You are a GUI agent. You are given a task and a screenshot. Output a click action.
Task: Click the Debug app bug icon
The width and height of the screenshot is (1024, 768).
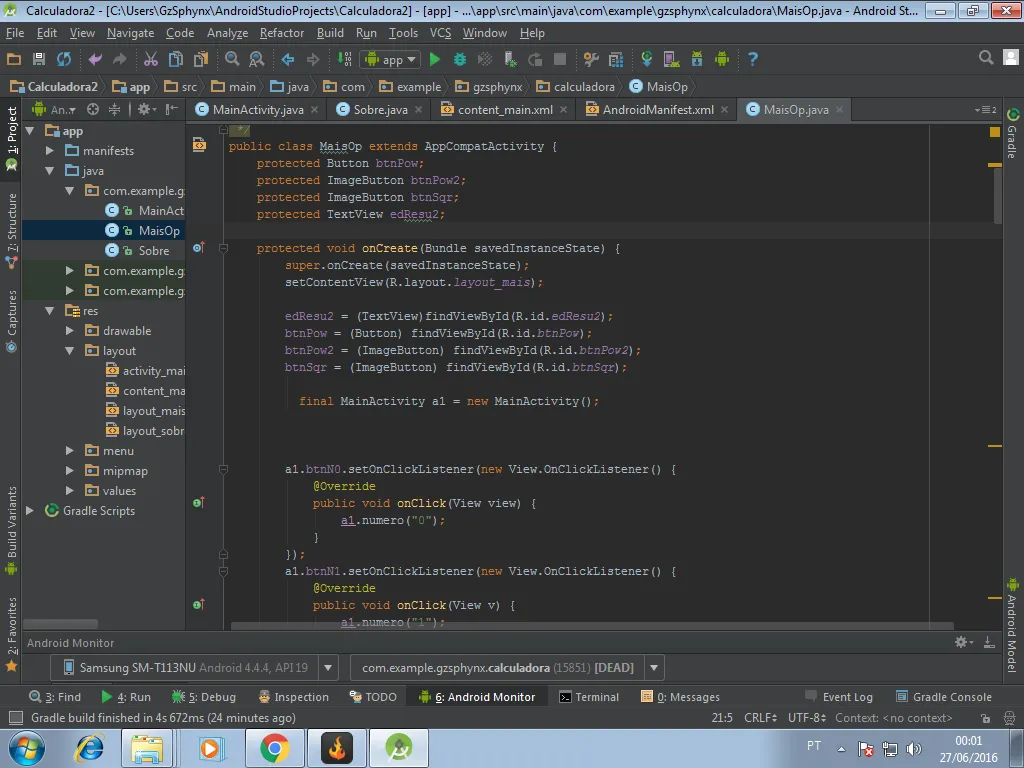460,60
